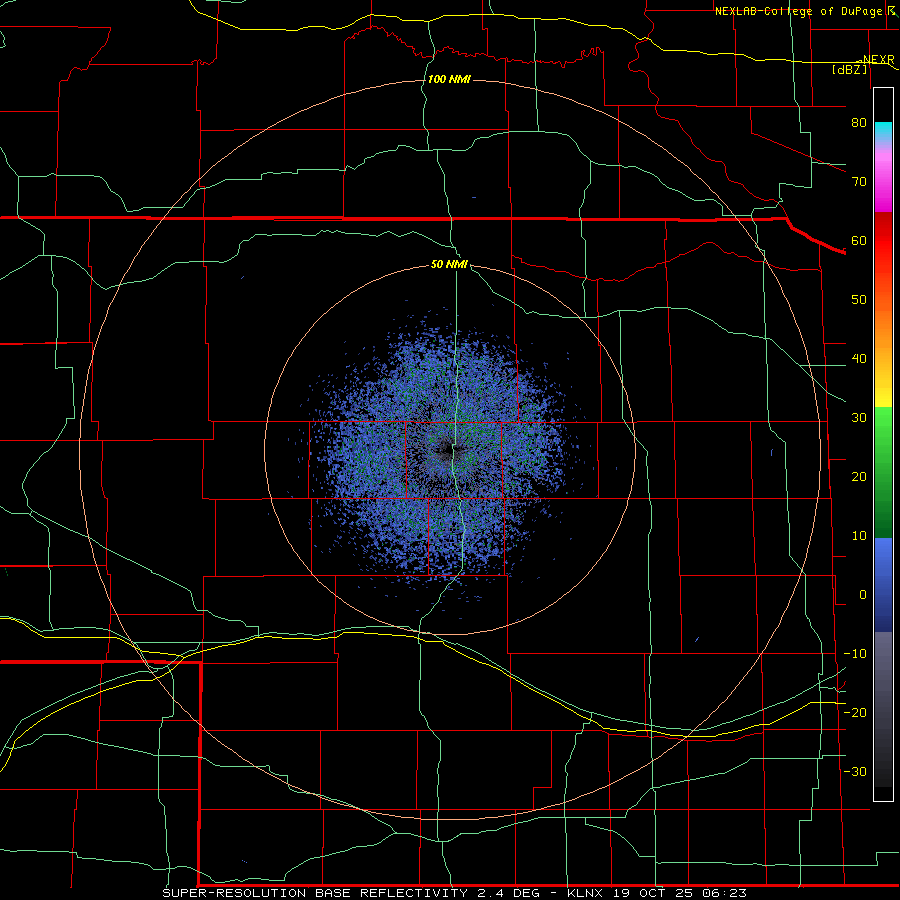The height and width of the screenshot is (900, 900).
Task: Select the 0 value on the dBZ scale
Action: pyautogui.click(x=863, y=595)
